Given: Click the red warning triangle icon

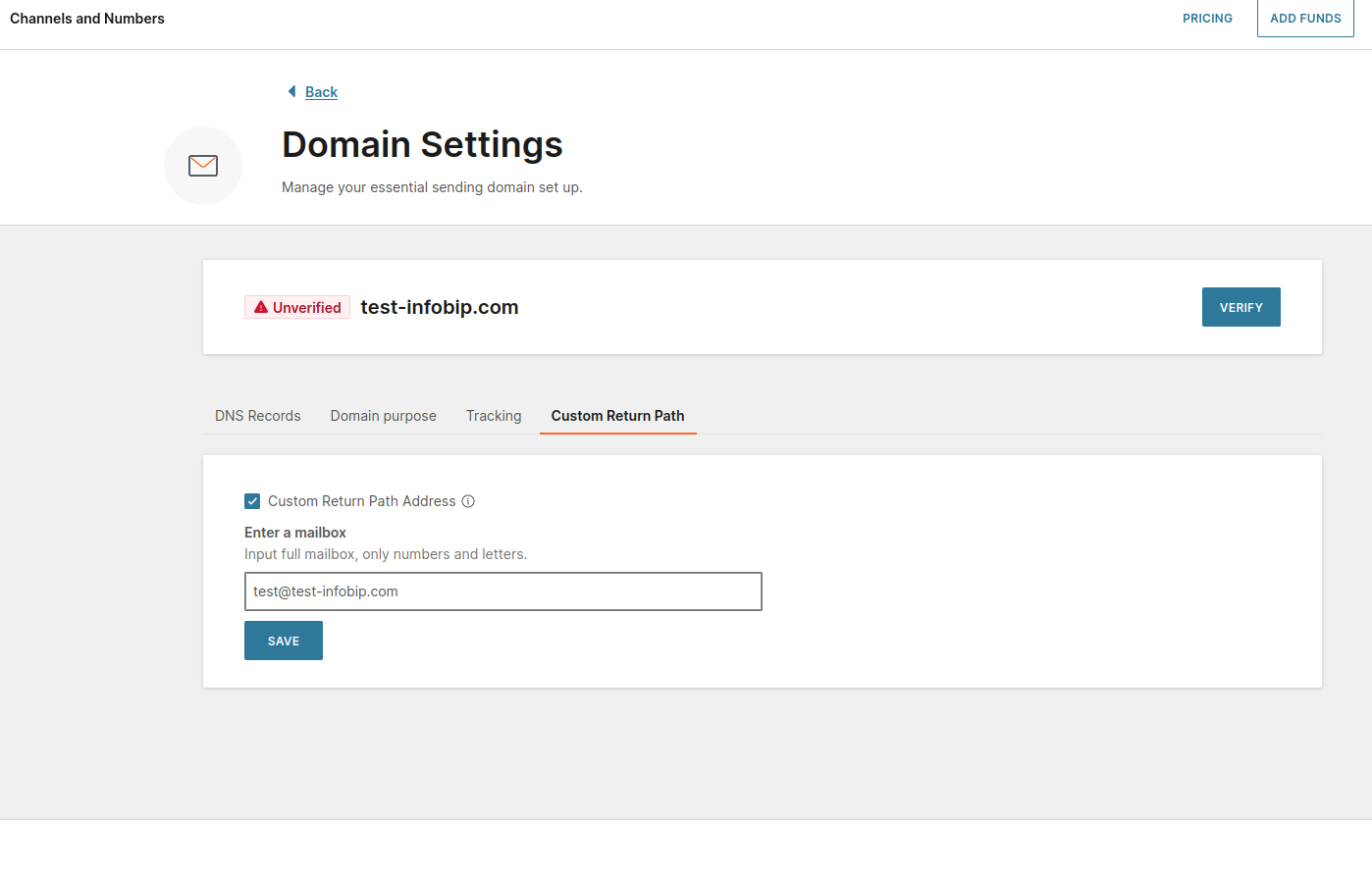Looking at the screenshot, I should click(x=261, y=308).
